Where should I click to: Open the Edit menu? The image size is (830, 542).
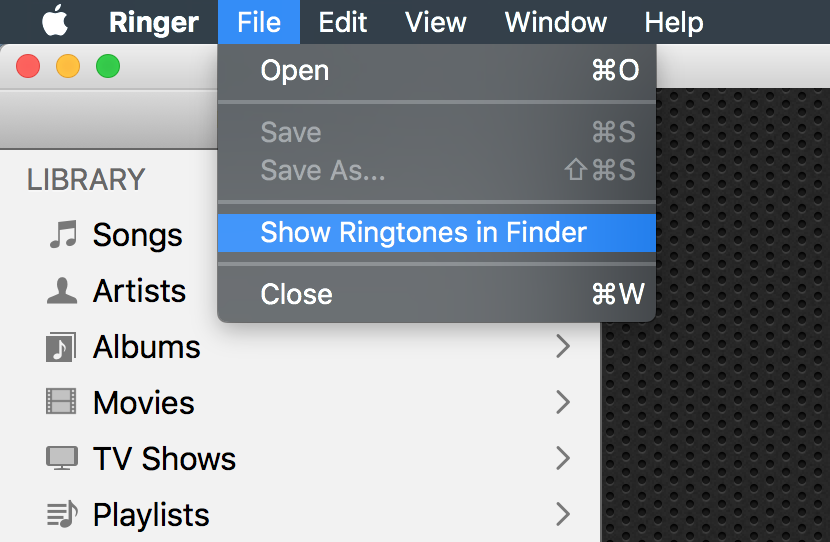343,22
